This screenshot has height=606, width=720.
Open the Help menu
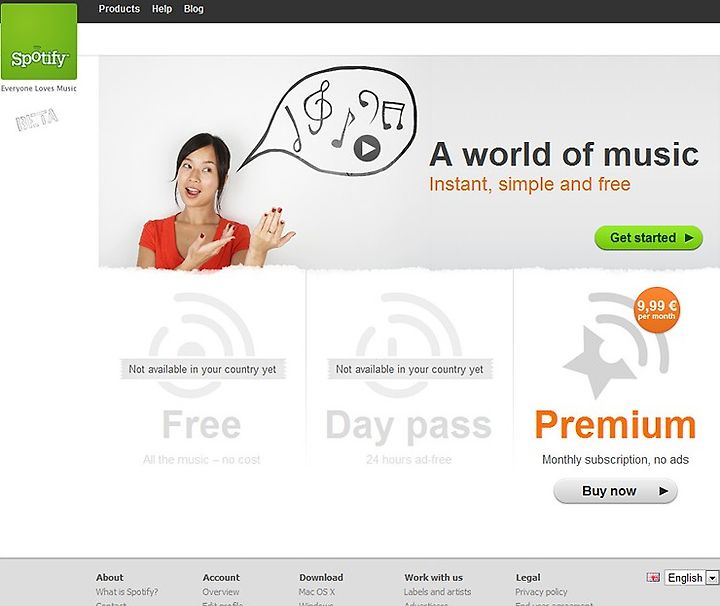click(162, 9)
